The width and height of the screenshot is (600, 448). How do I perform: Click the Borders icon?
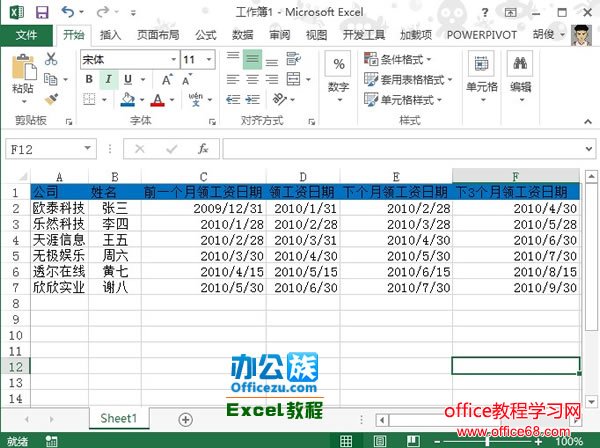(x=89, y=99)
